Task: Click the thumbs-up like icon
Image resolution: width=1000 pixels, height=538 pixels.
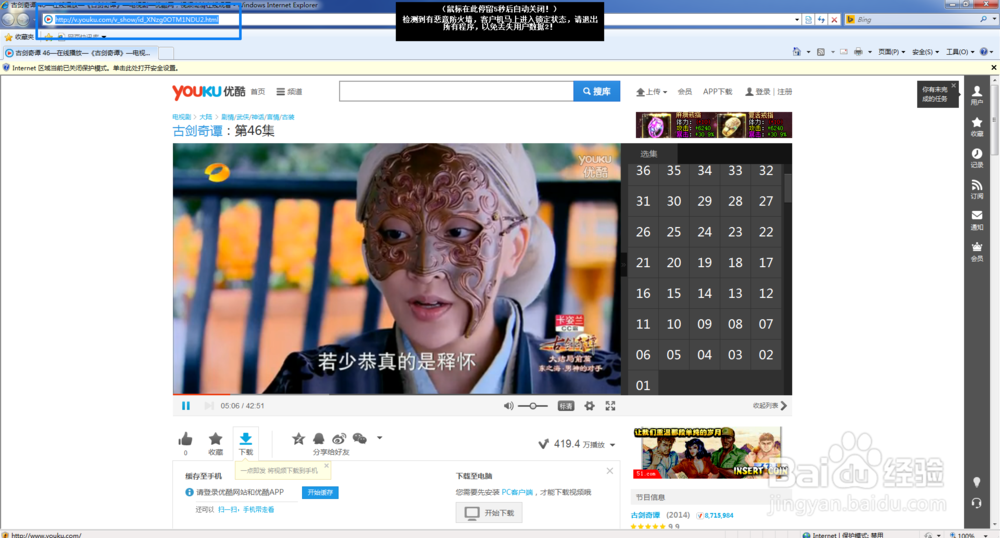Action: pyautogui.click(x=186, y=439)
